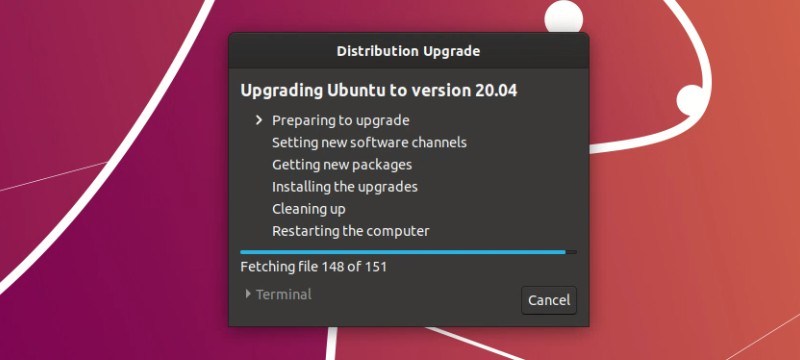Viewport: 800px width, 360px height.
Task: Click the white wallpaper circle above the dialog
Action: point(563,18)
